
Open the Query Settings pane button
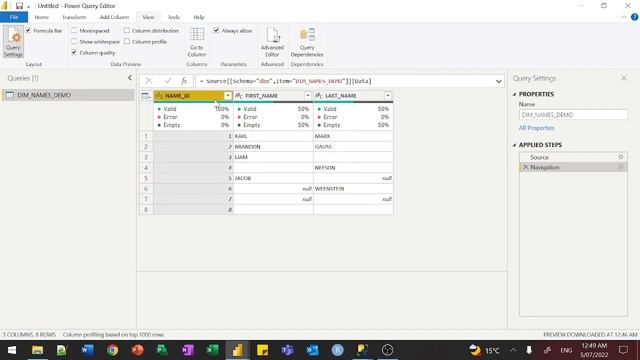pyautogui.click(x=13, y=42)
